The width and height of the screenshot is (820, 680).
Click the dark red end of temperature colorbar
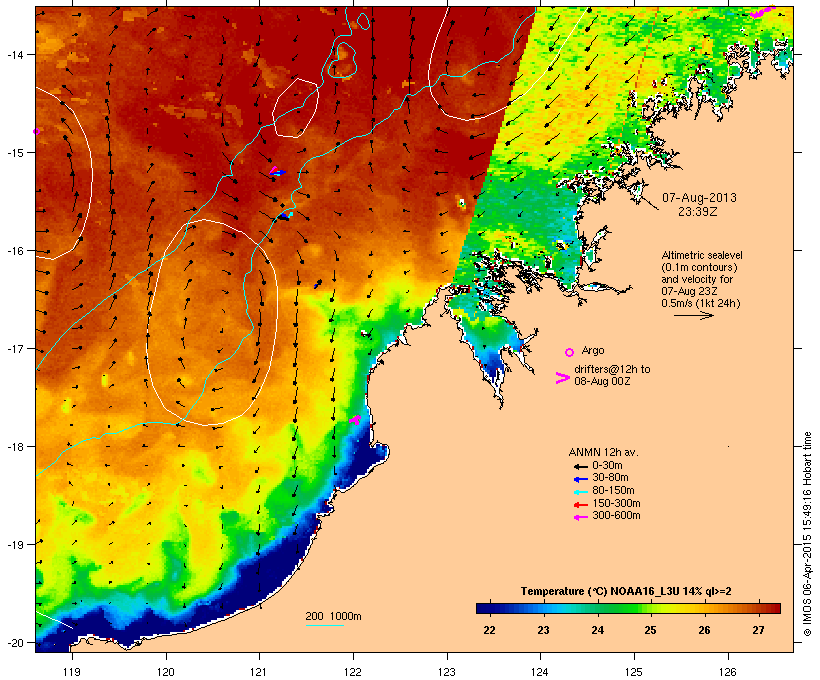[774, 608]
